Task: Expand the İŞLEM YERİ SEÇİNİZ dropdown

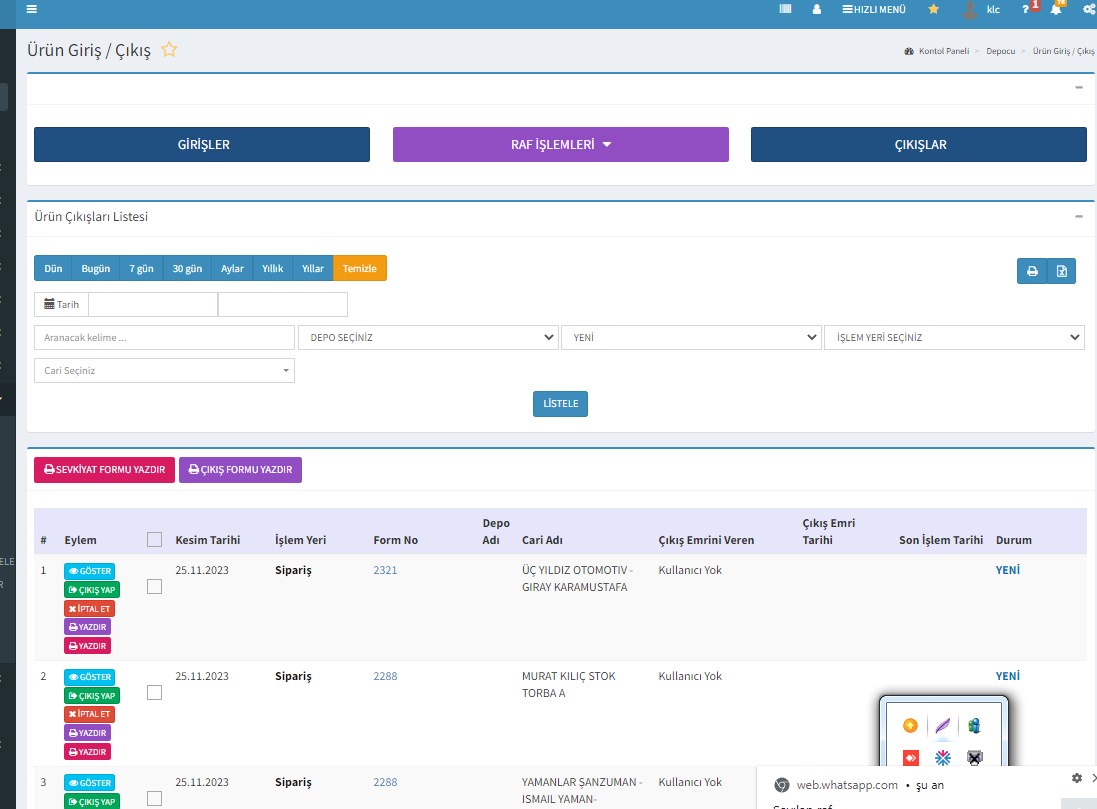Action: (x=953, y=338)
